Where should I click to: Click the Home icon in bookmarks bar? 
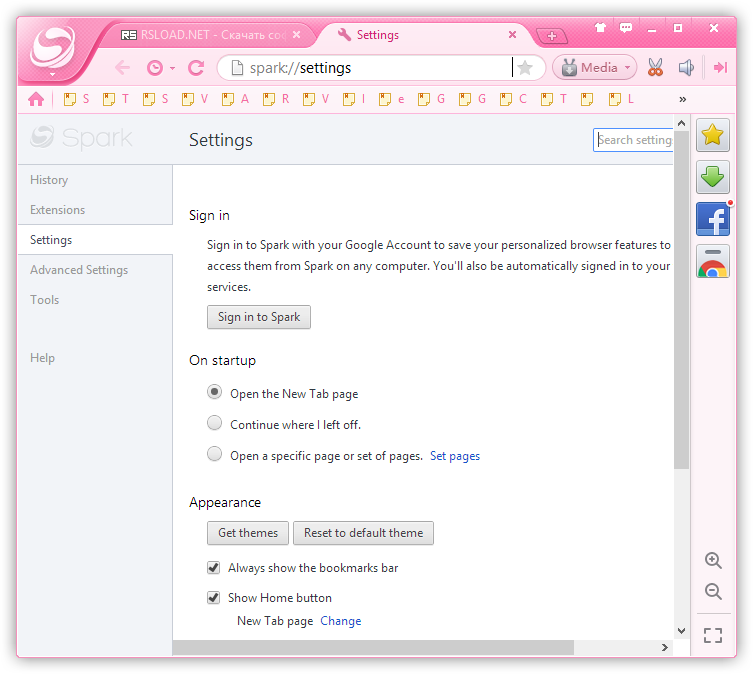click(36, 99)
